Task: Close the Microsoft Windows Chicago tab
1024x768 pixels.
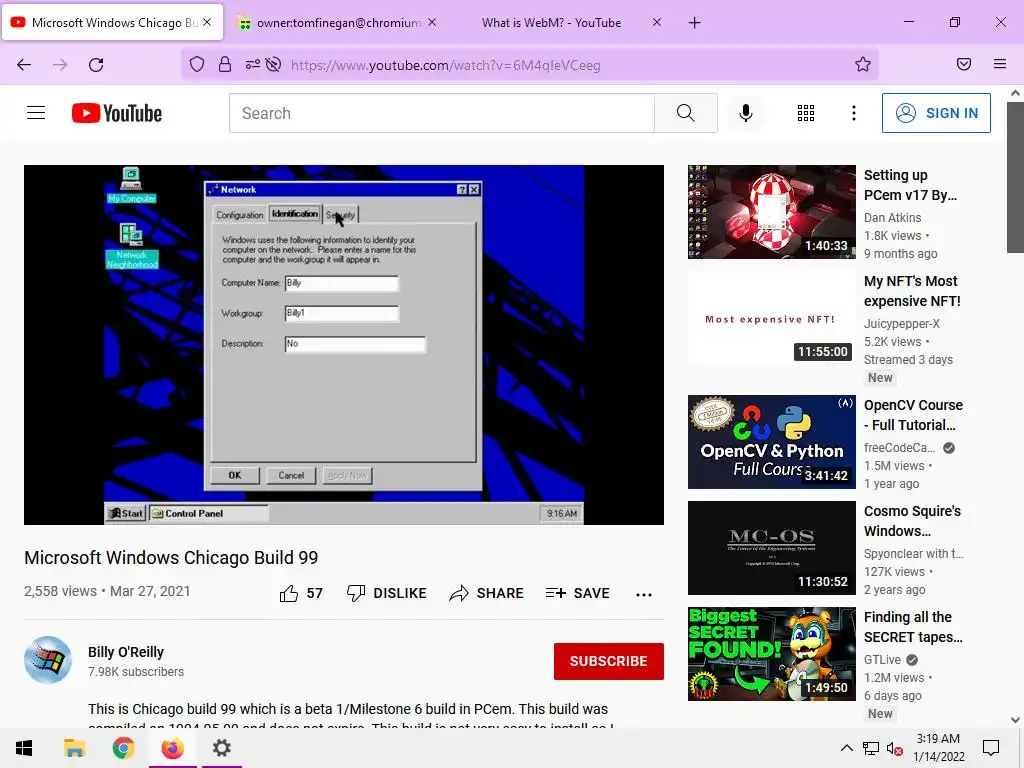Action: 207,22
